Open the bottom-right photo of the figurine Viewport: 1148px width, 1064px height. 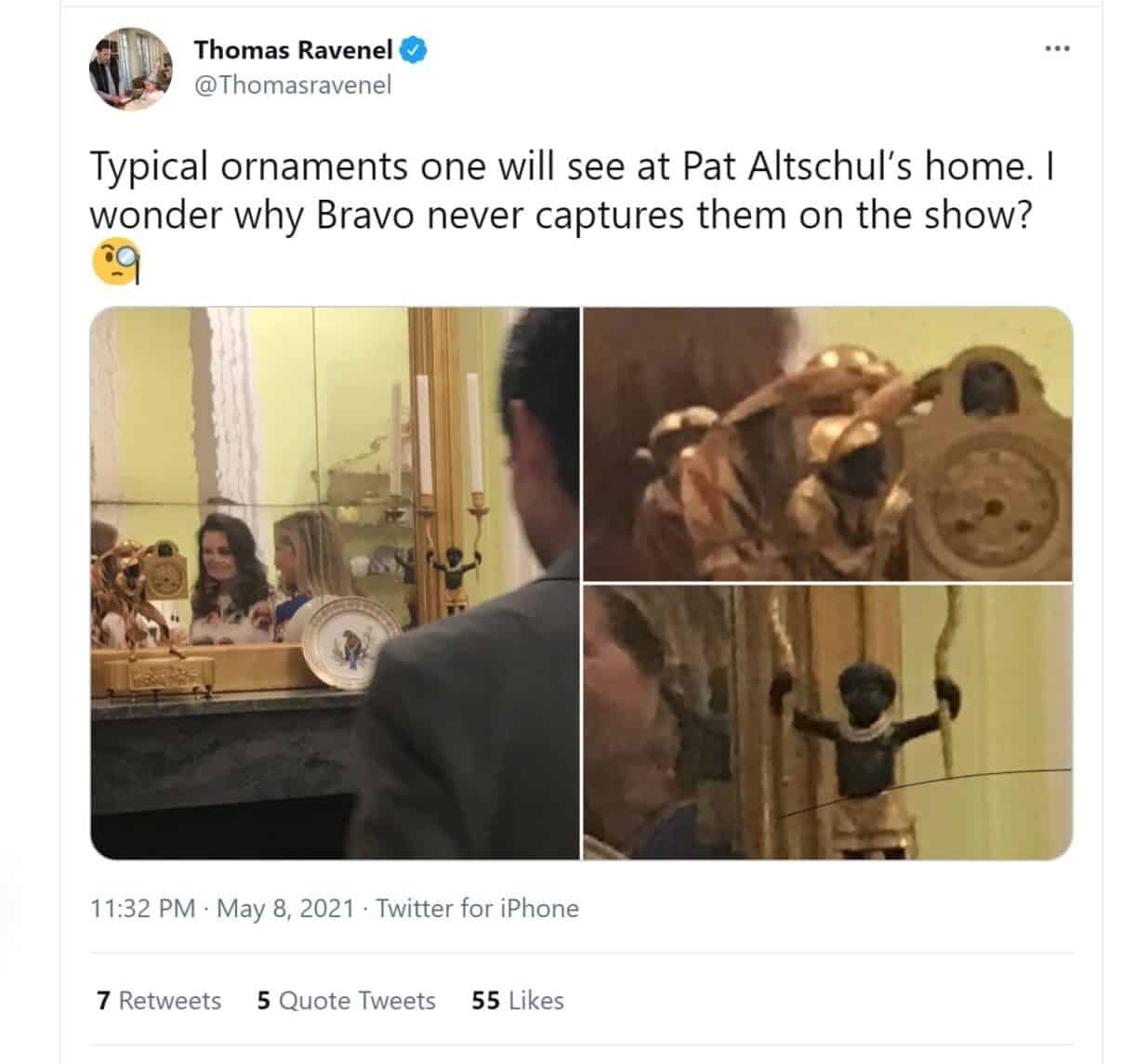point(827,723)
